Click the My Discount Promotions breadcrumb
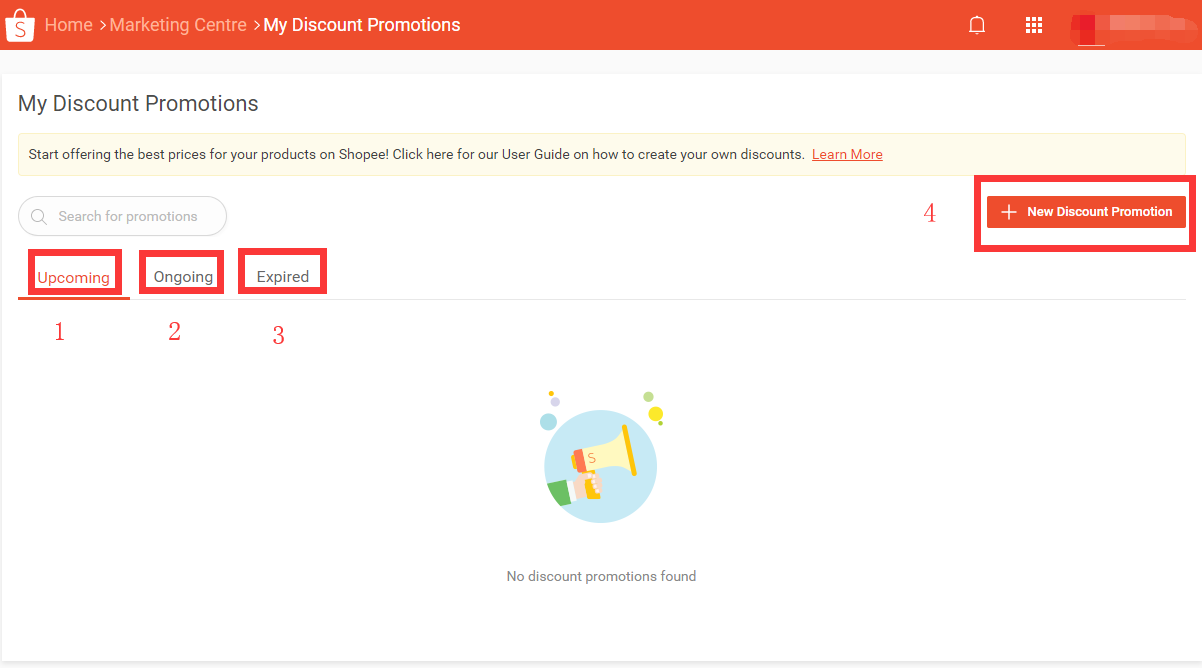The image size is (1202, 668). [362, 25]
